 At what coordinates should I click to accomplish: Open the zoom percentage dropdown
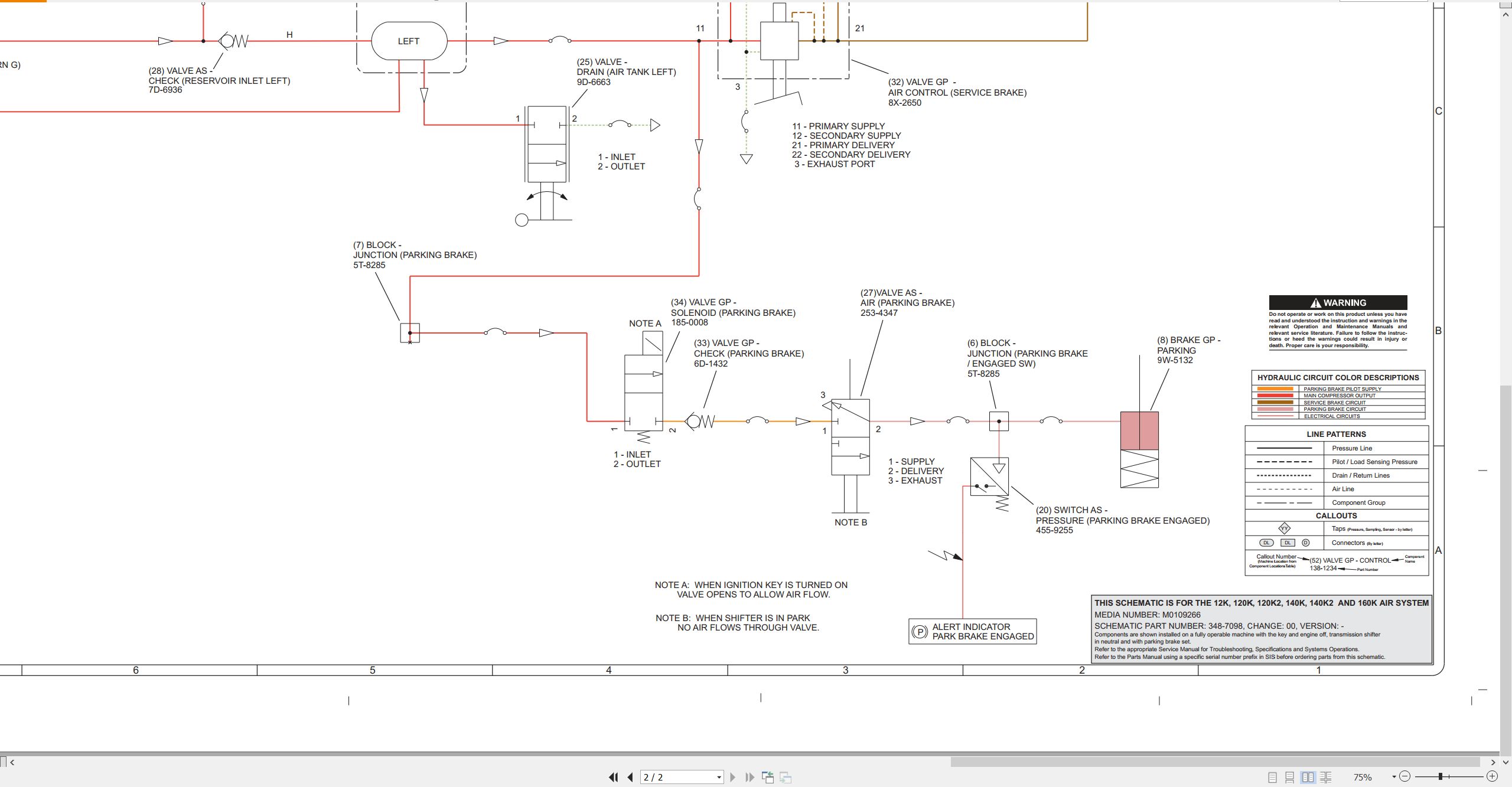1393,777
